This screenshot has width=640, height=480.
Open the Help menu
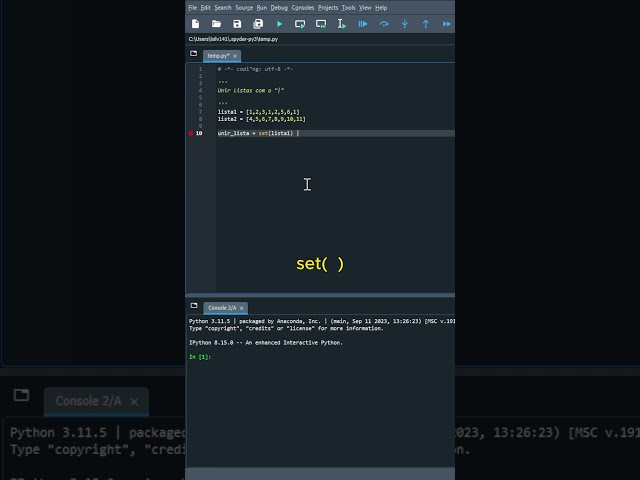coord(381,7)
